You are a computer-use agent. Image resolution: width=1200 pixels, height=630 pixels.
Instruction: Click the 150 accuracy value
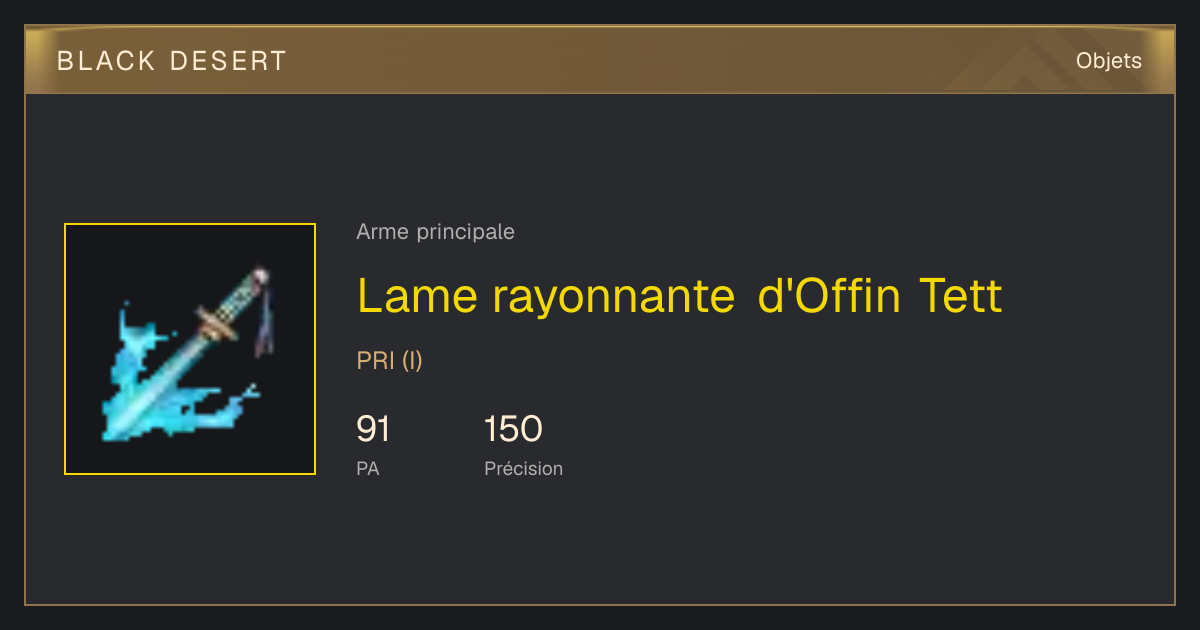click(513, 429)
